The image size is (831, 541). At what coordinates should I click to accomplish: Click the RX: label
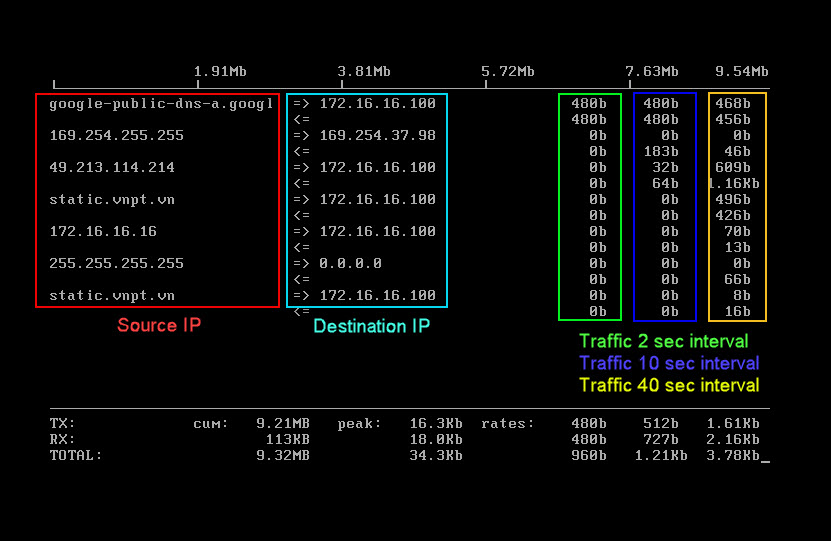coord(63,439)
